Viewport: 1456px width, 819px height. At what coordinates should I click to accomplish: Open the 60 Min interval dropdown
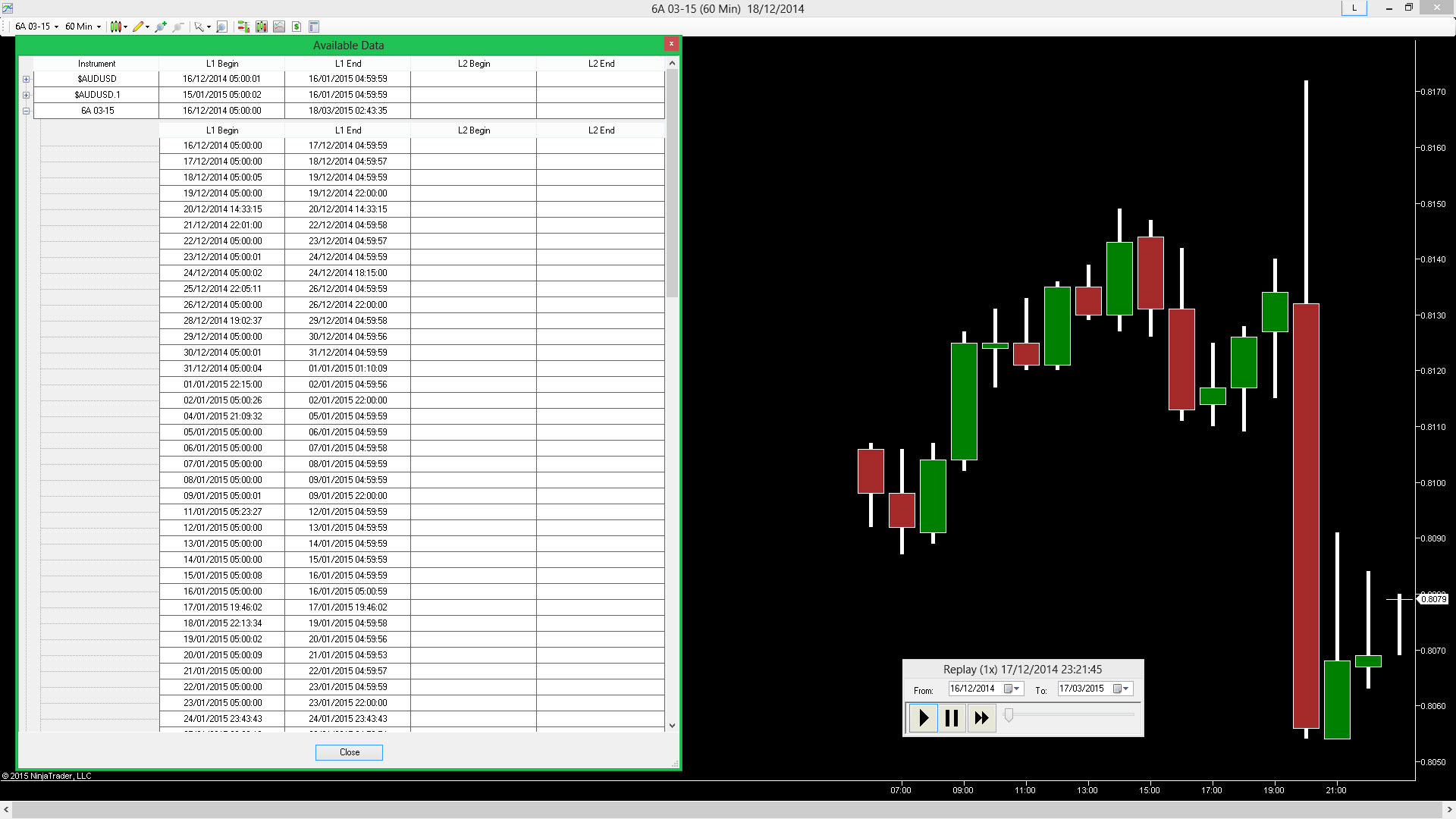[x=83, y=27]
